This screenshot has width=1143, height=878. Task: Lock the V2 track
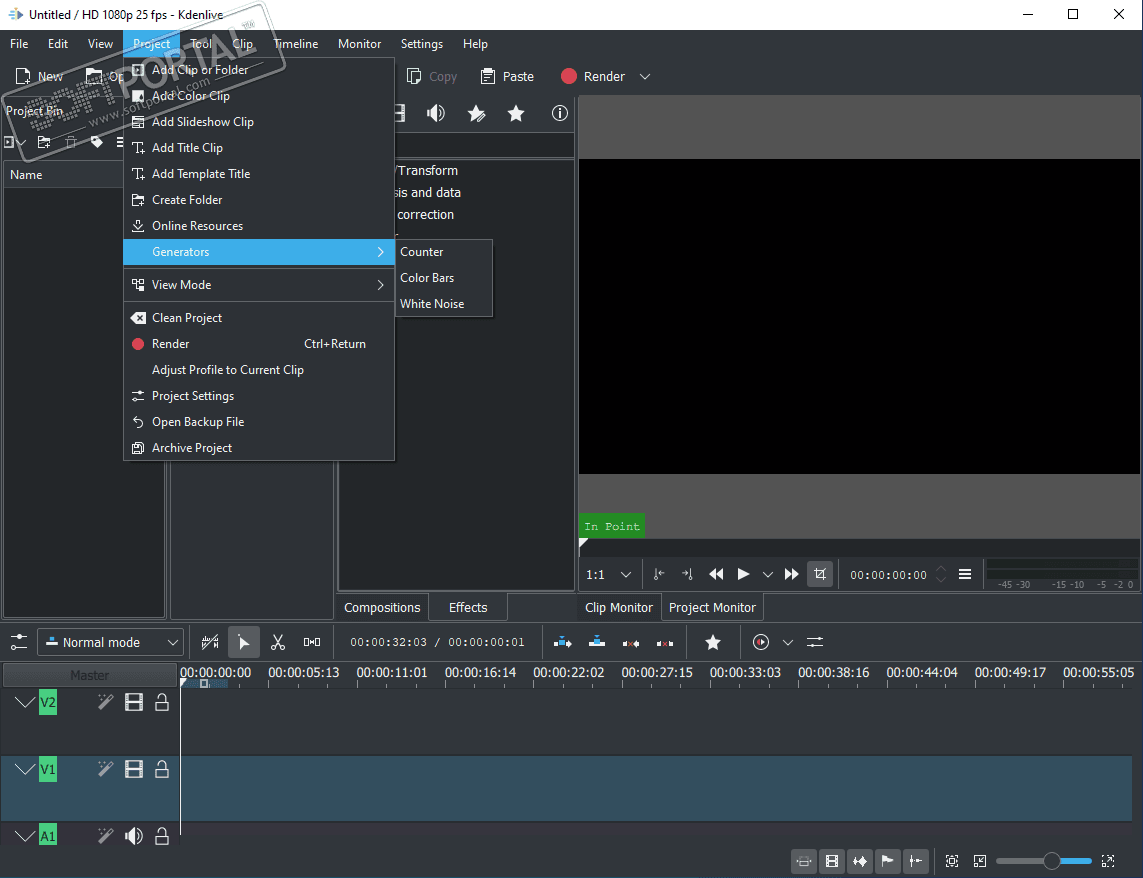coord(162,702)
